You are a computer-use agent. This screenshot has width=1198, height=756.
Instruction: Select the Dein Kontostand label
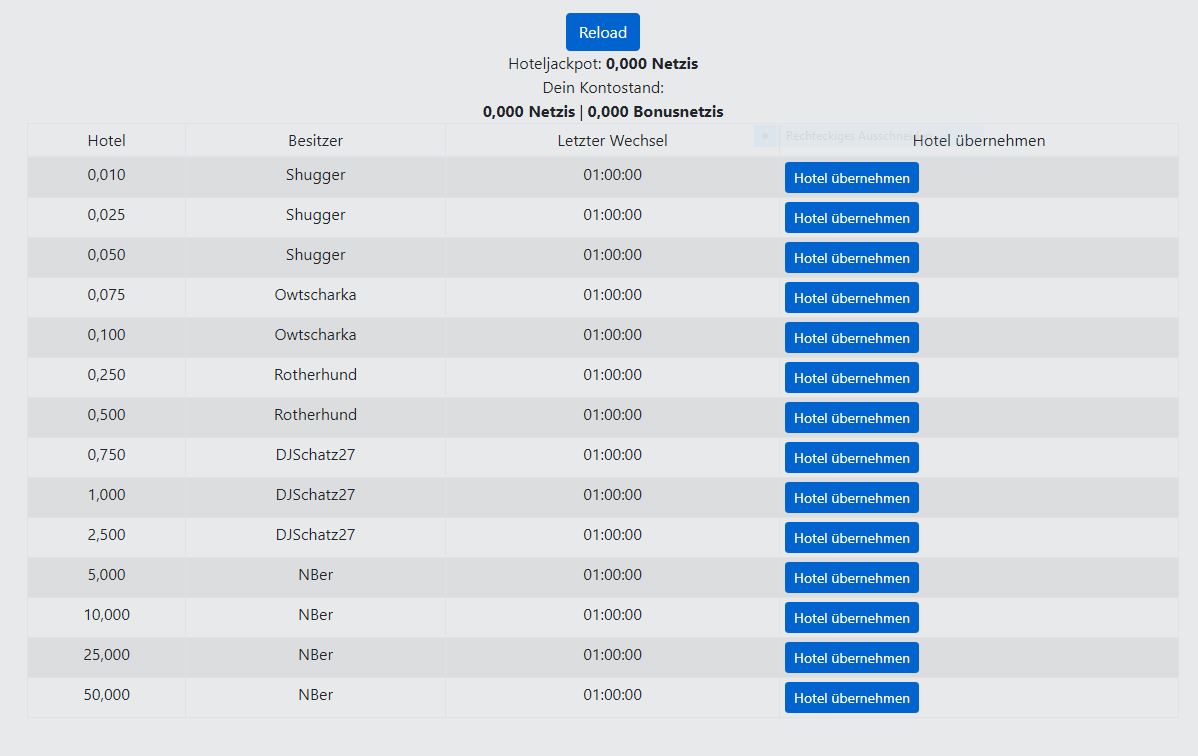click(x=603, y=87)
